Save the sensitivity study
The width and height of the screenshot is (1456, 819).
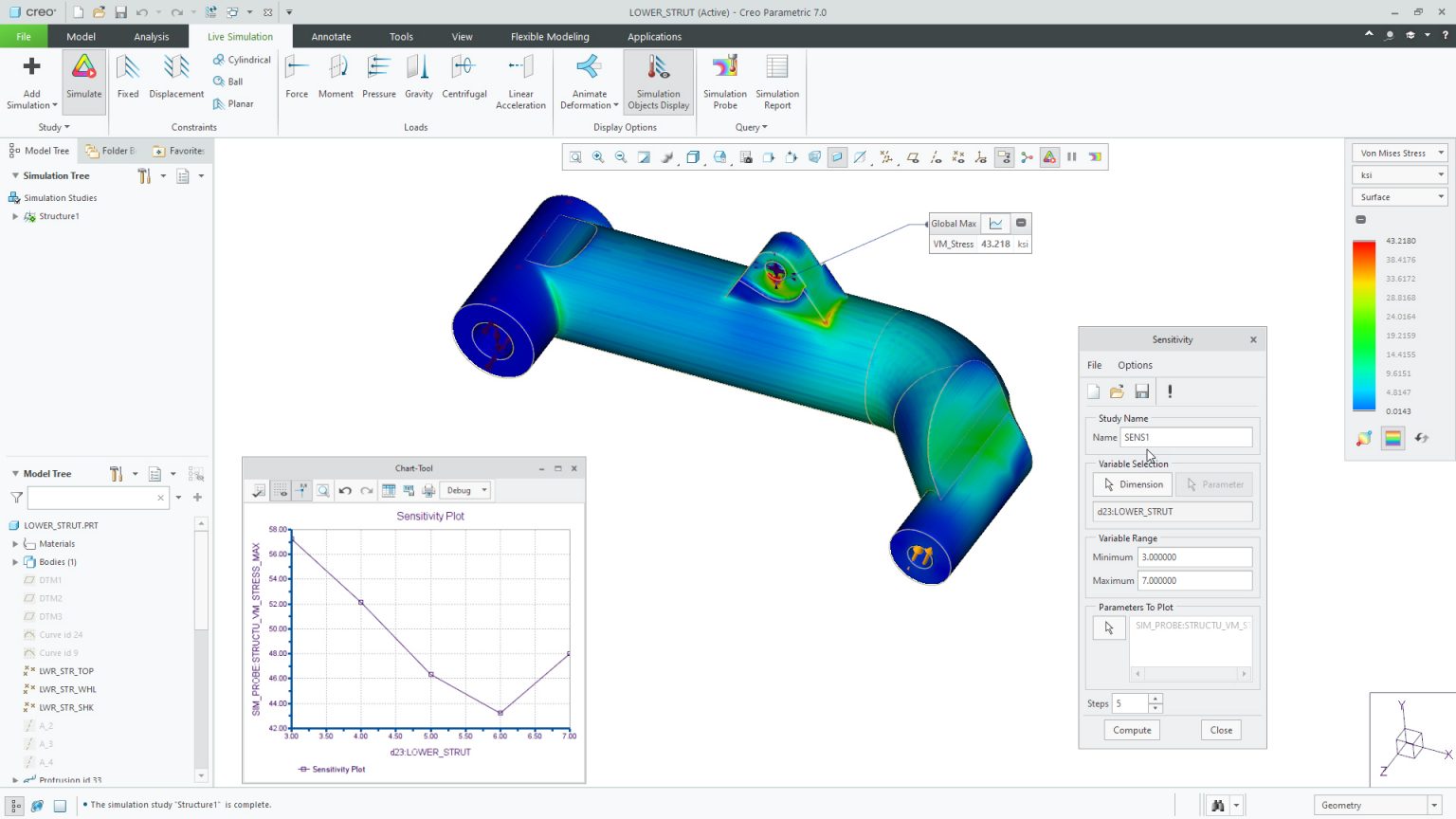[x=1141, y=391]
